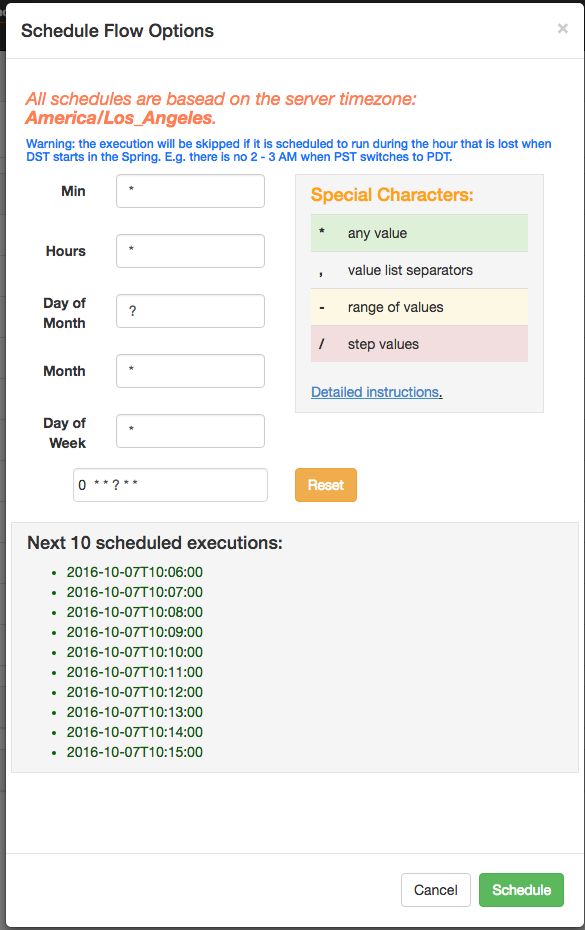Image resolution: width=585 pixels, height=930 pixels.
Task: Reset the cron schedule fields
Action: coord(326,485)
